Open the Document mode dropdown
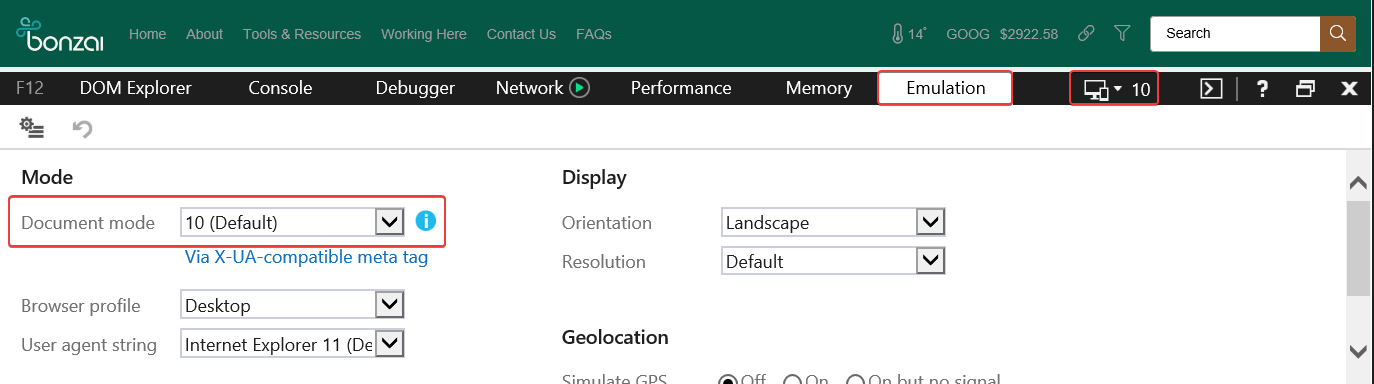 click(x=292, y=222)
